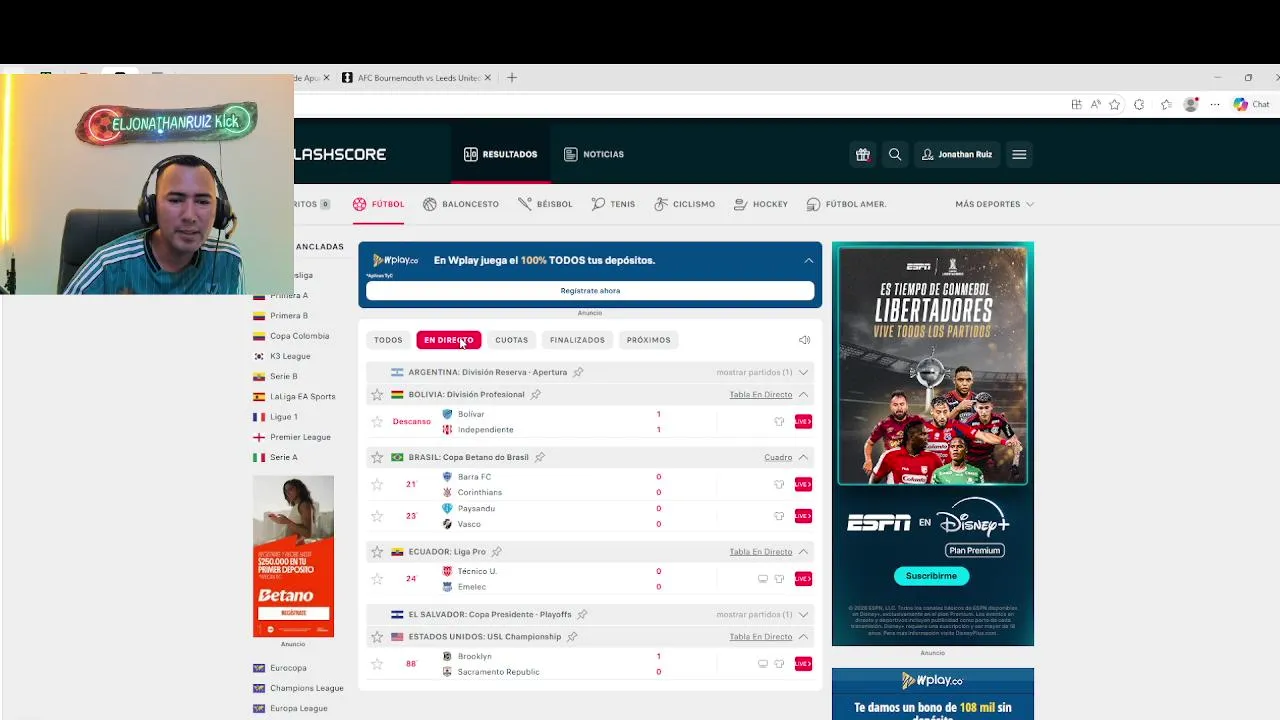The height and width of the screenshot is (720, 1280).
Task: Open Copilot Chat button
Action: point(1251,104)
